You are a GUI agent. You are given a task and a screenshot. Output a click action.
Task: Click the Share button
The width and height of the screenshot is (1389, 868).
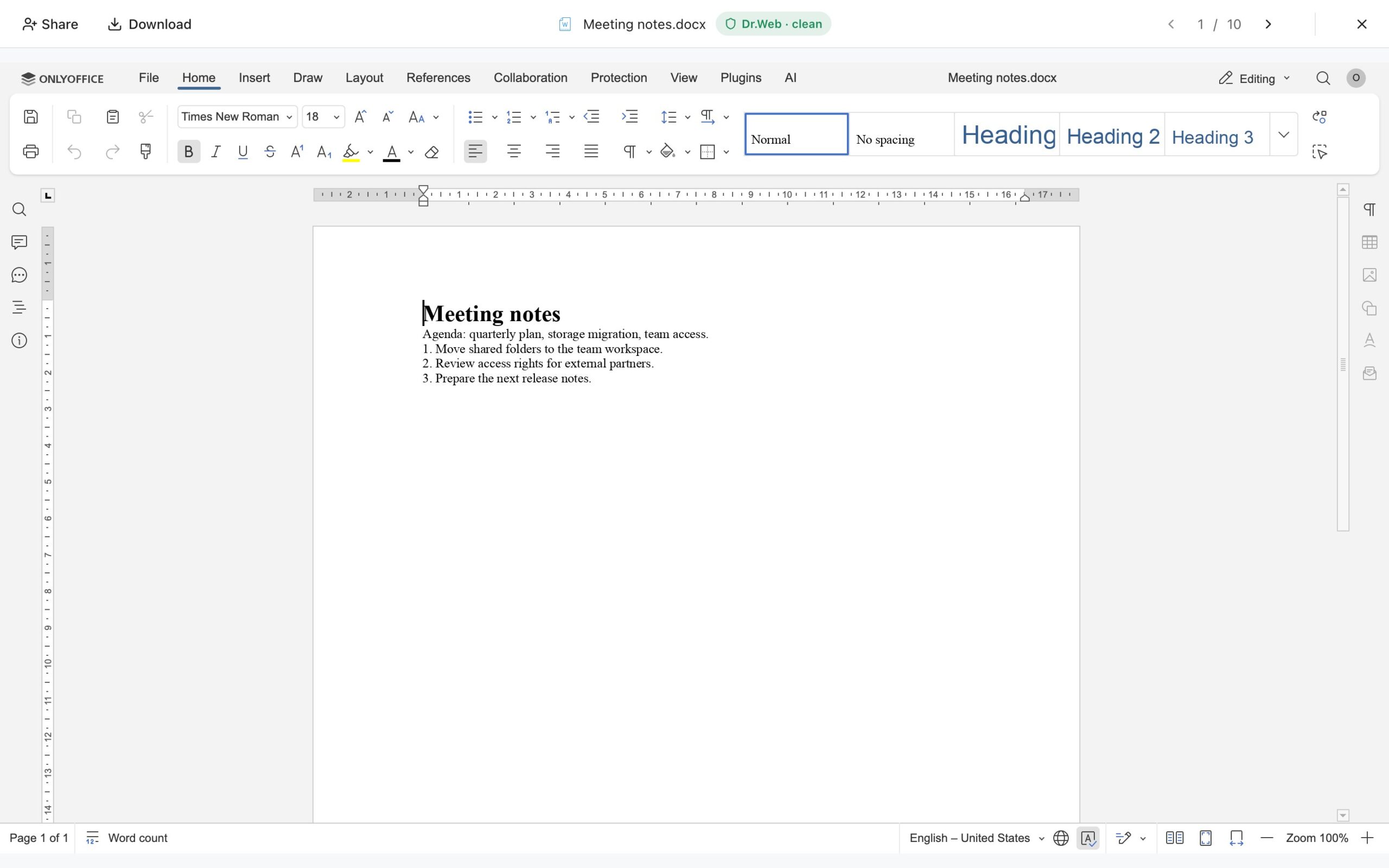click(50, 24)
